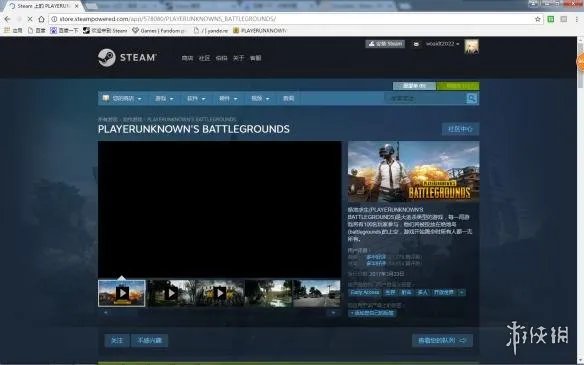584x365 pixels.
Task: Click the Steam logo in page header
Action: click(x=127, y=58)
